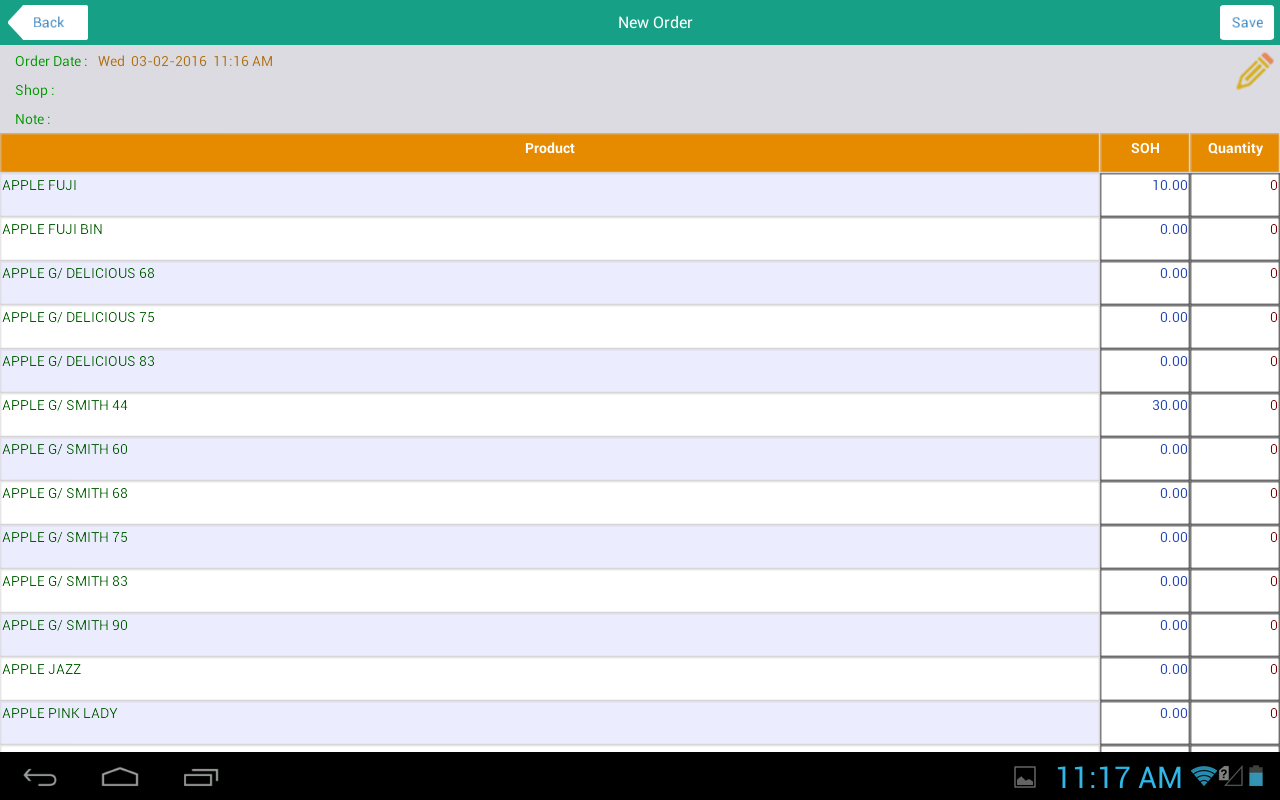Select APPLE G/ SMITH 90 product
Viewport: 1280px width, 800px height.
coord(550,635)
